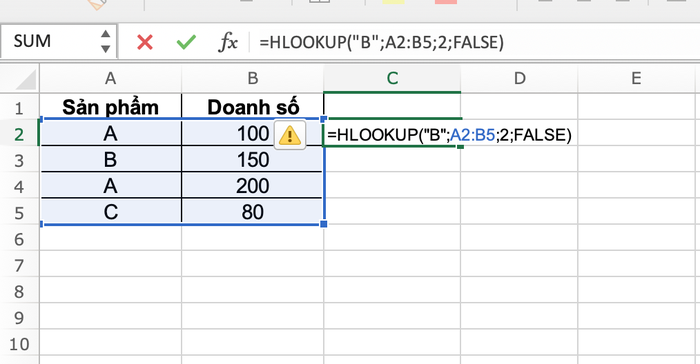Select row 10 header

[19, 344]
